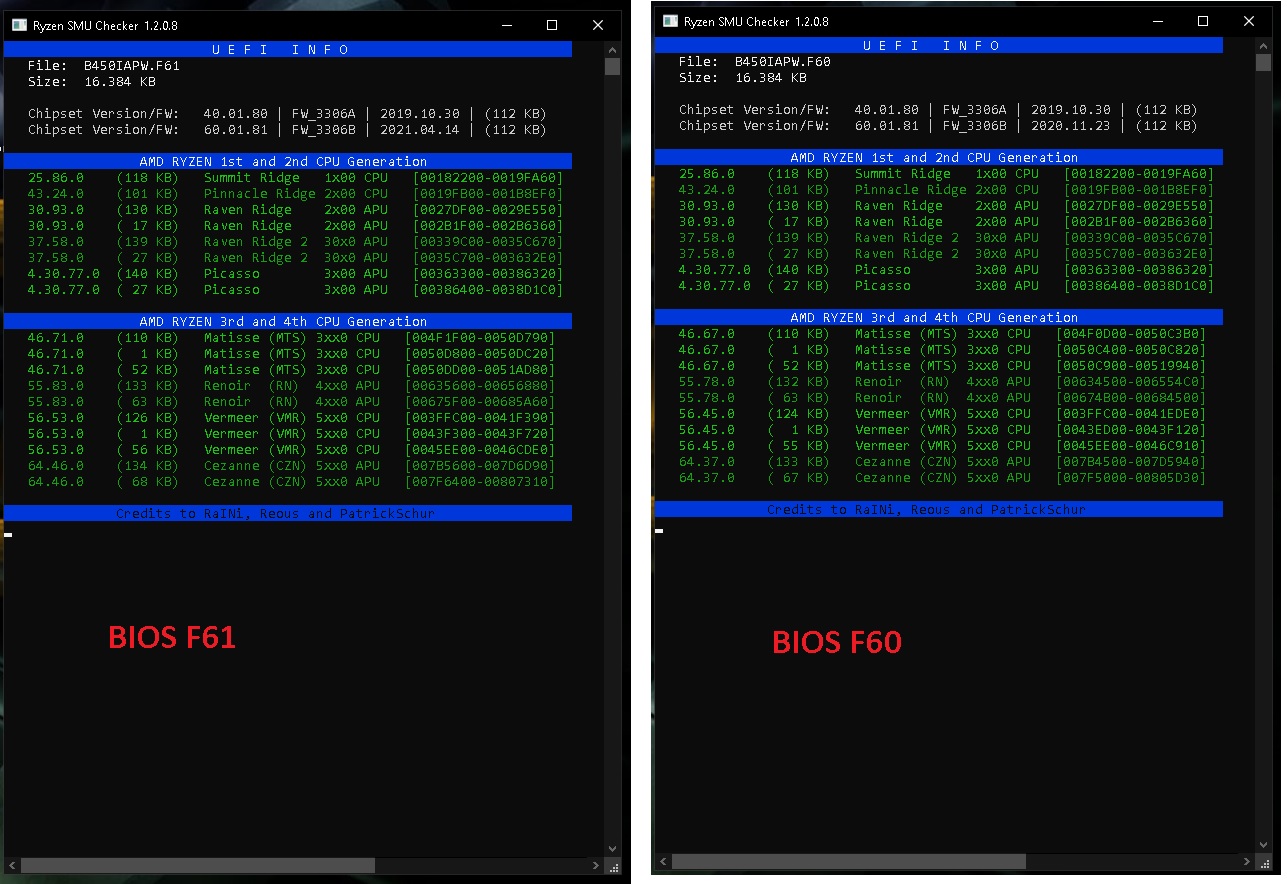Image resolution: width=1287 pixels, height=884 pixels.
Task: Click the Size 16.384 KB line in the right window
Action: 743,77
